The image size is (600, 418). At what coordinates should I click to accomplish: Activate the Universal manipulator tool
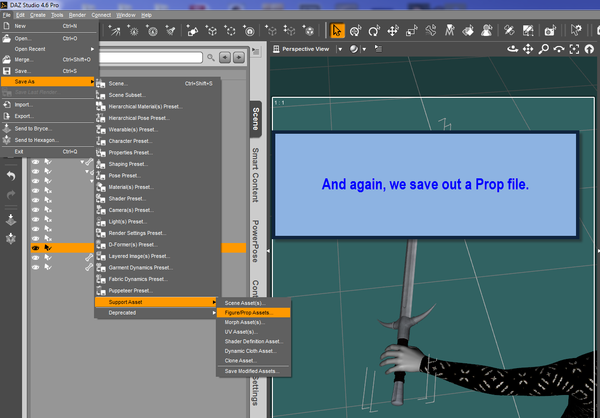[355, 30]
